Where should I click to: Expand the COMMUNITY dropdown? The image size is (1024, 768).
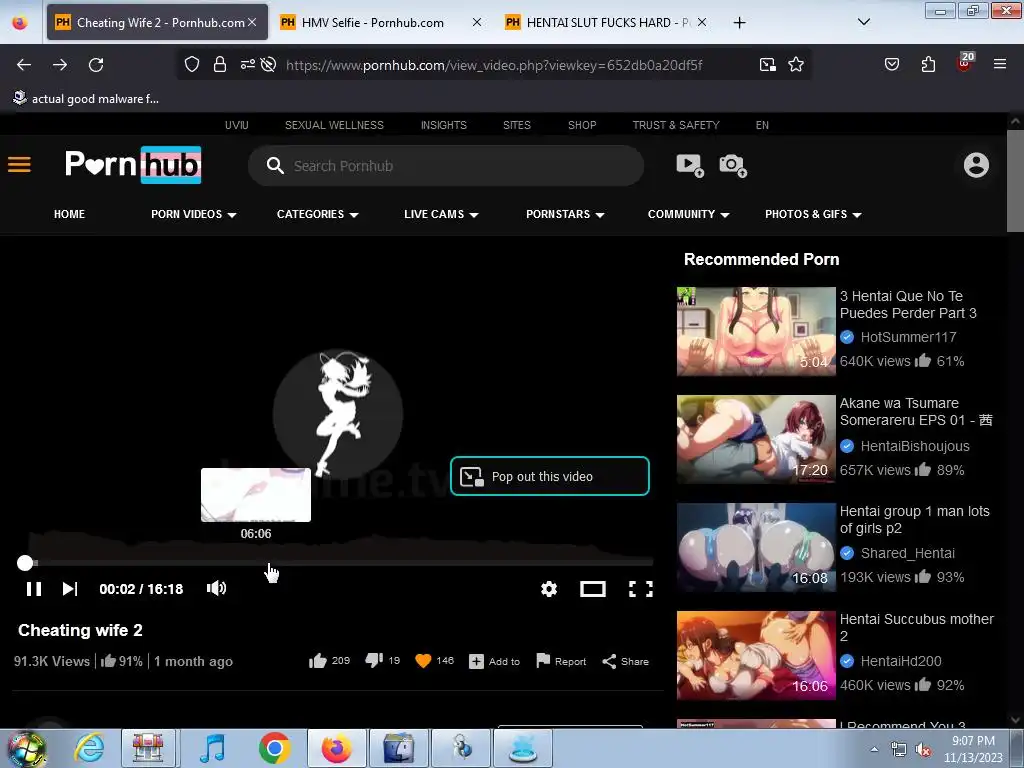[x=688, y=214]
